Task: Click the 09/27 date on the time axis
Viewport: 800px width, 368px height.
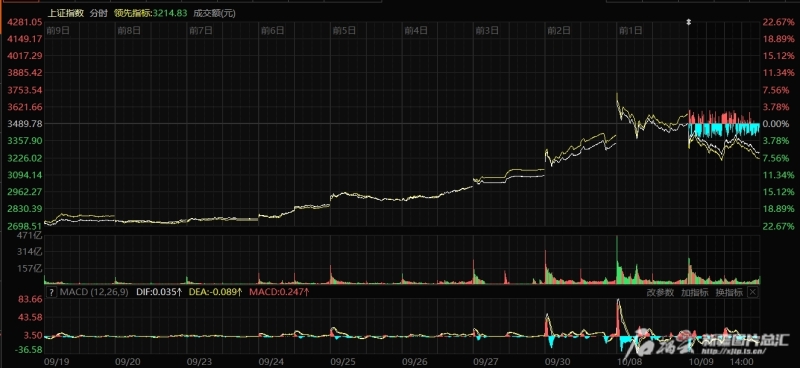Action: (487, 362)
